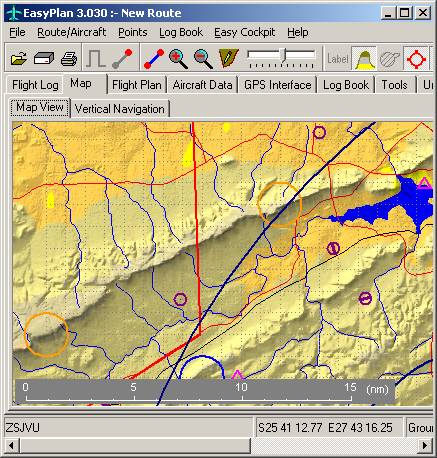
Task: Click the pencil edit map icon
Action: 229,58
